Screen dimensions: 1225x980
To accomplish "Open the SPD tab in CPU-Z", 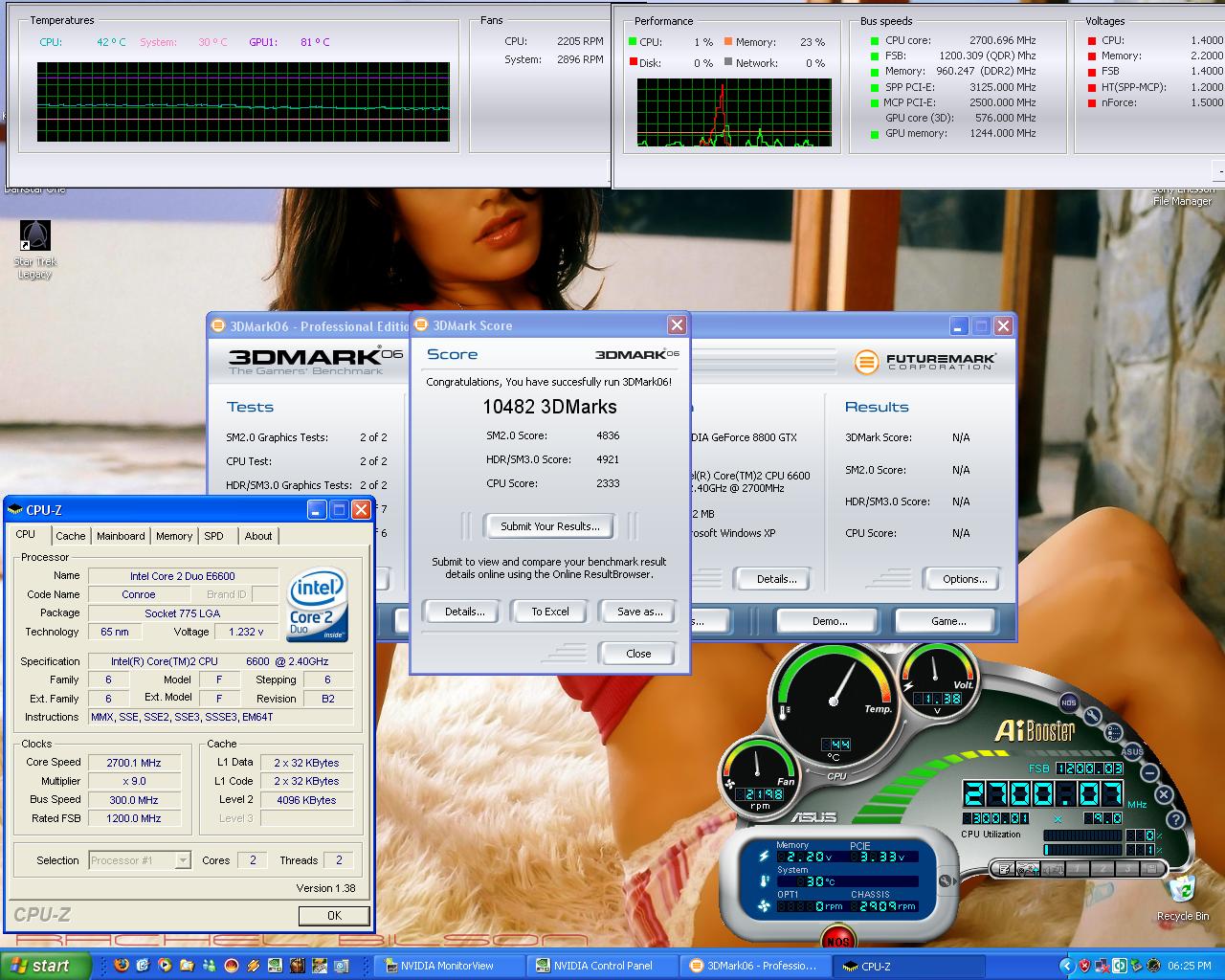I will pyautogui.click(x=213, y=536).
